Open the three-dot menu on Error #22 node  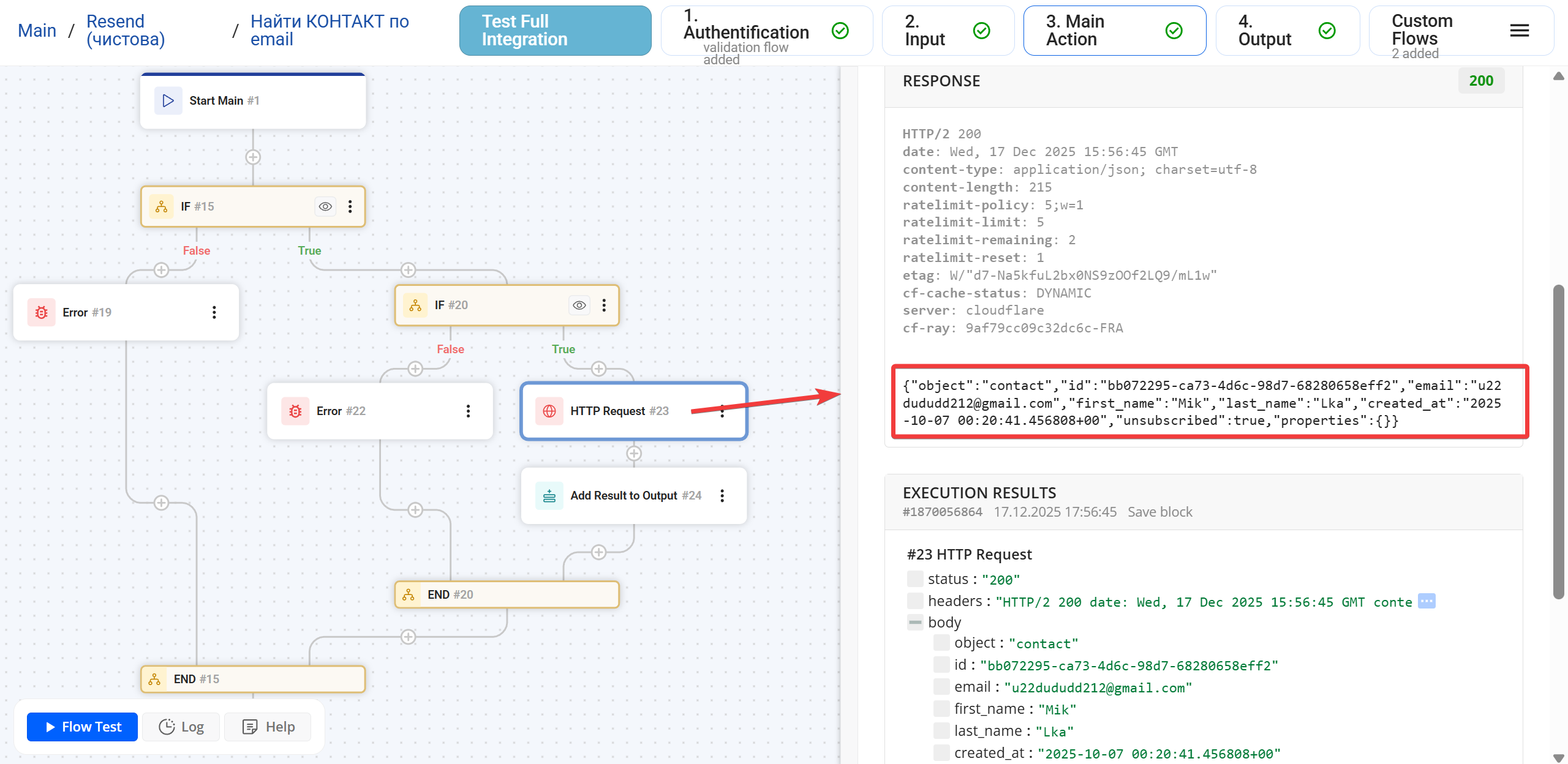[469, 411]
